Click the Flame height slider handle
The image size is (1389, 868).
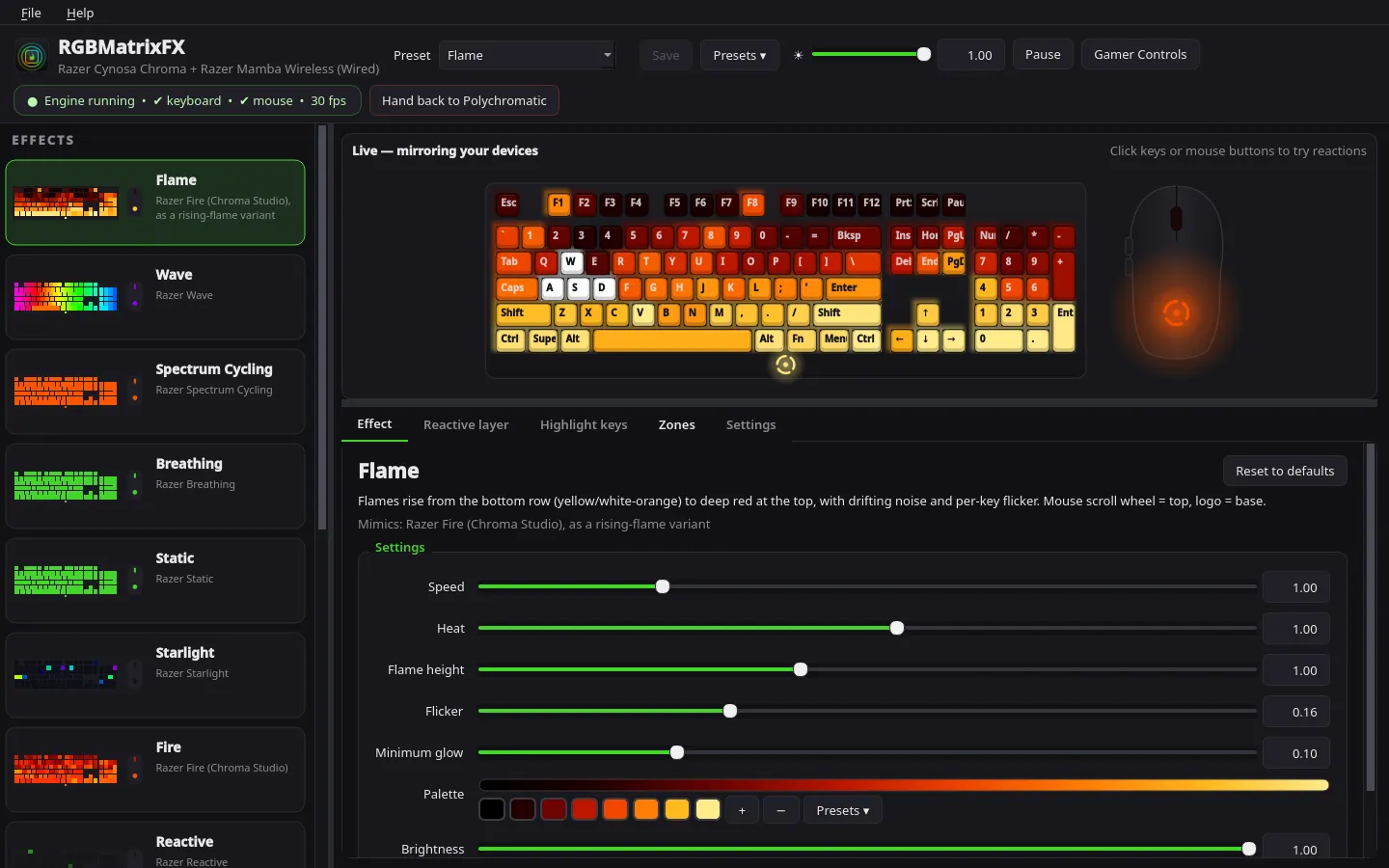click(801, 669)
